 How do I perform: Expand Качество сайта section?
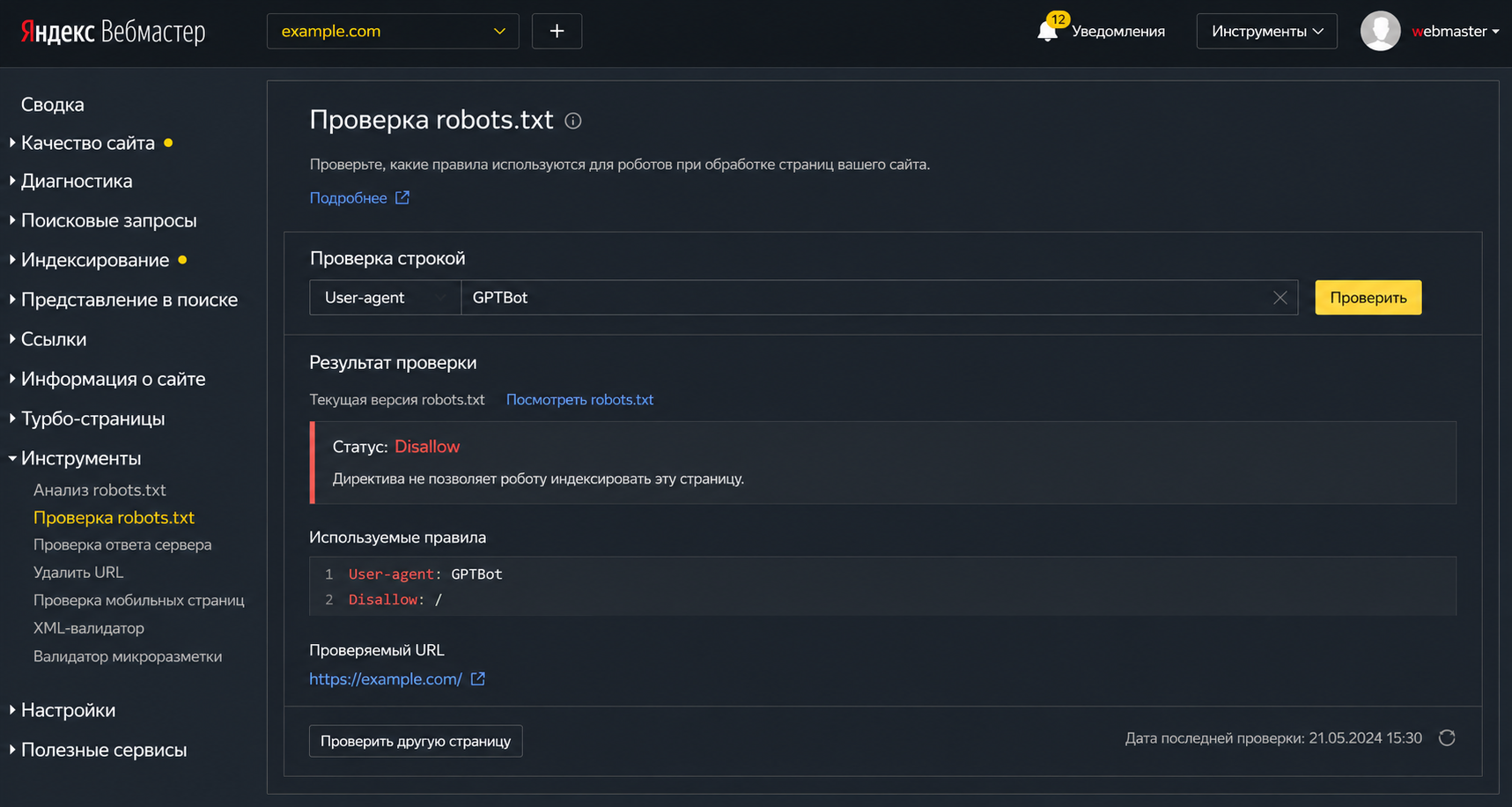pyautogui.click(x=88, y=143)
